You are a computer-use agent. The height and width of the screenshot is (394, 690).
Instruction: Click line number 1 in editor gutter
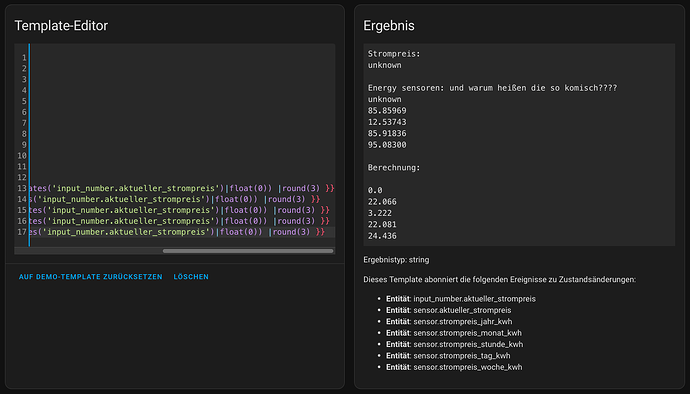coord(24,58)
